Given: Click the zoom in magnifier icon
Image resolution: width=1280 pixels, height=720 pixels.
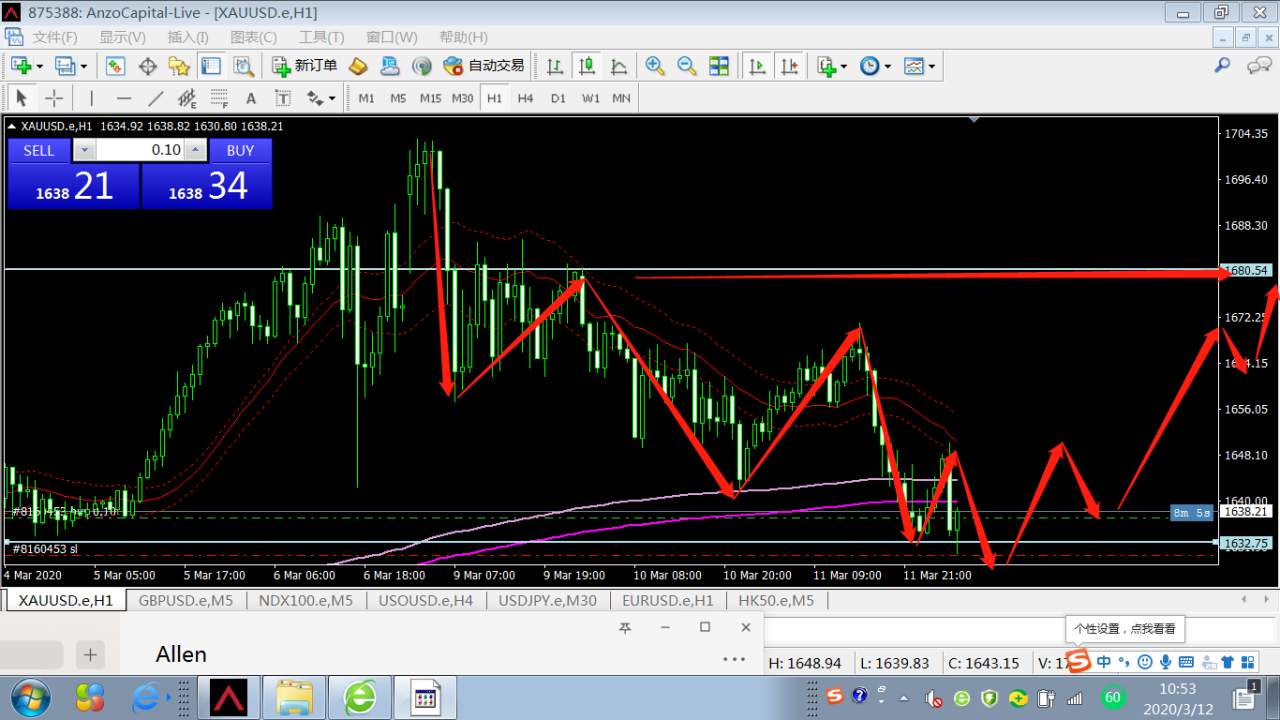Looking at the screenshot, I should 655,66.
